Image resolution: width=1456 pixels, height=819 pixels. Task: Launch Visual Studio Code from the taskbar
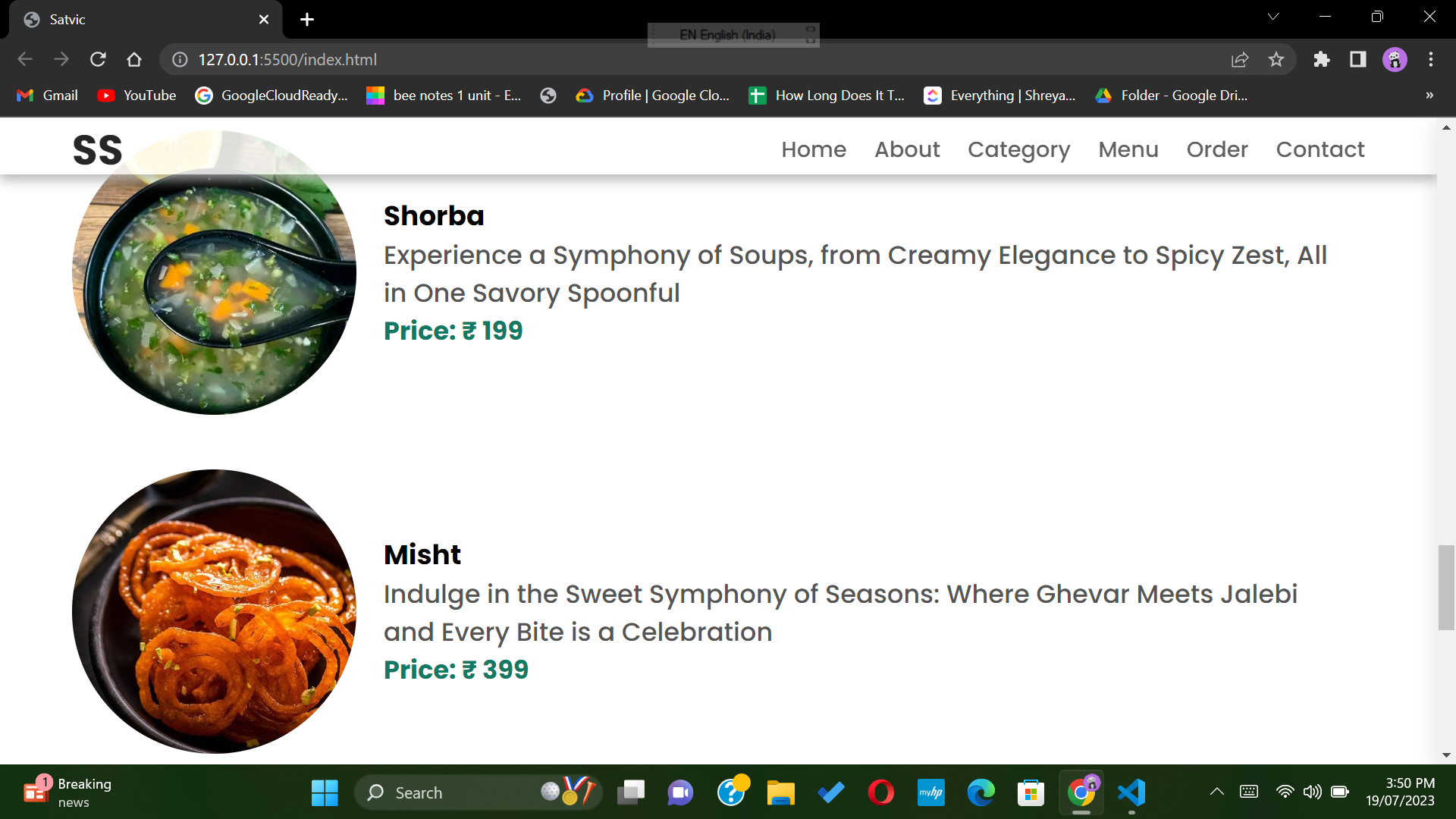pos(1131,792)
